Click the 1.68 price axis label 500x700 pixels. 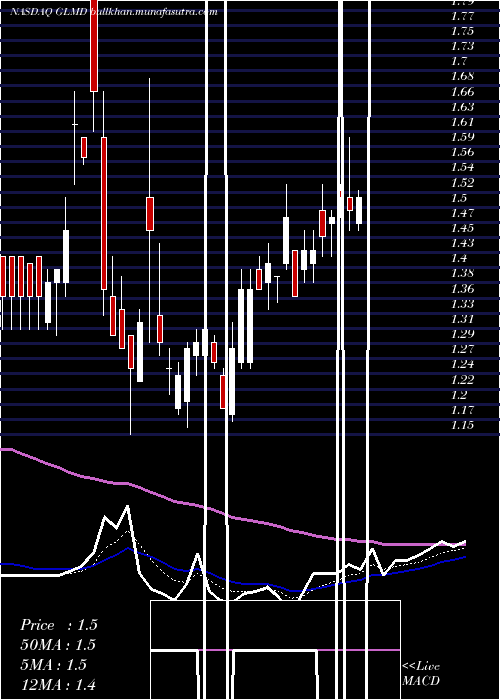(462, 76)
